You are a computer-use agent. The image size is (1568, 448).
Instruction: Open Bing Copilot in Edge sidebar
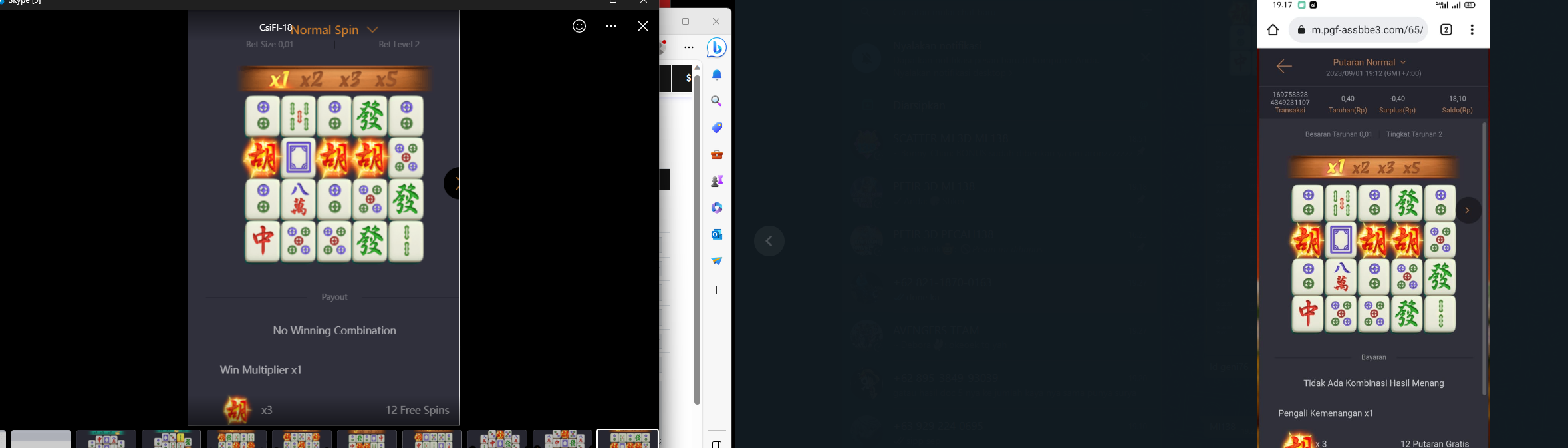click(x=716, y=48)
